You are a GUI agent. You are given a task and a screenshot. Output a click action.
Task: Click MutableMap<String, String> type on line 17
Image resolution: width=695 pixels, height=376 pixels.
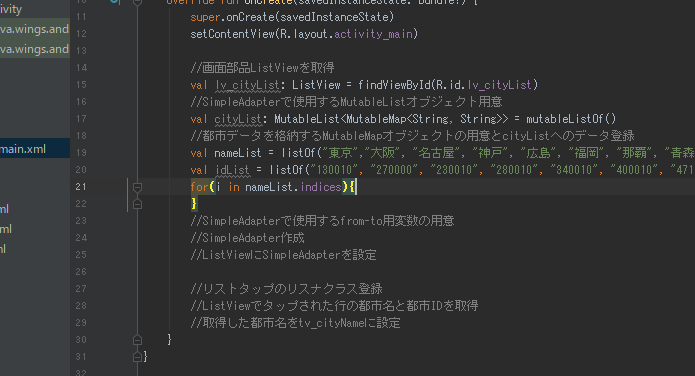(423, 119)
